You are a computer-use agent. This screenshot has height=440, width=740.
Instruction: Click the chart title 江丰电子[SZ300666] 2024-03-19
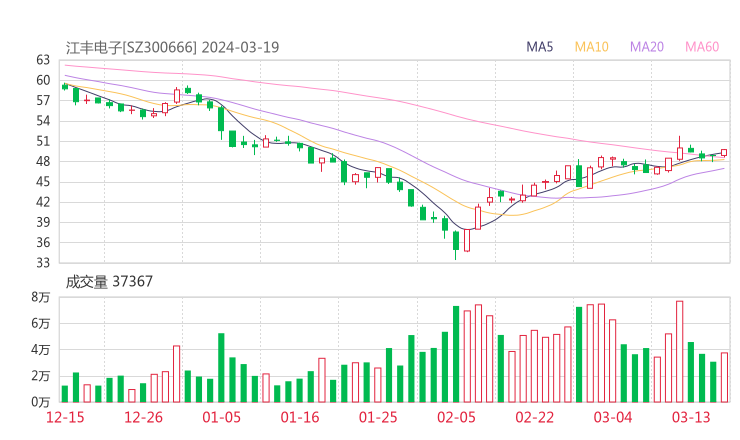pyautogui.click(x=172, y=47)
